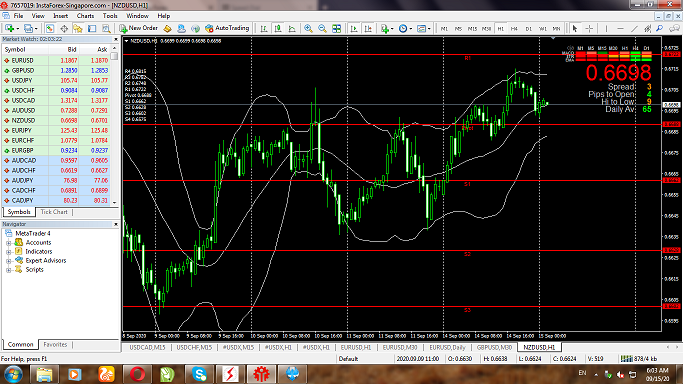Click the New Order button
The height and width of the screenshot is (384, 683).
tap(139, 28)
